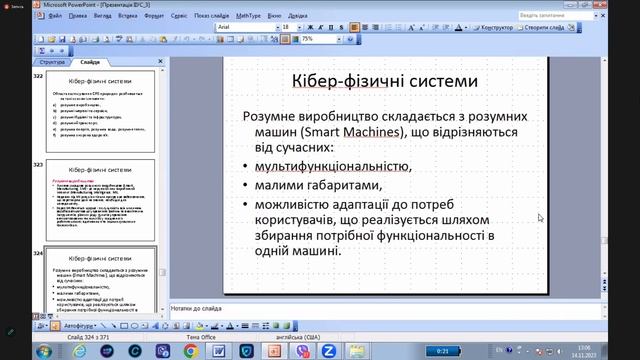Image resolution: width=640 pixels, height=360 pixels.
Task: Click the Arrow Style icon in drawing toolbar
Action: (266, 326)
